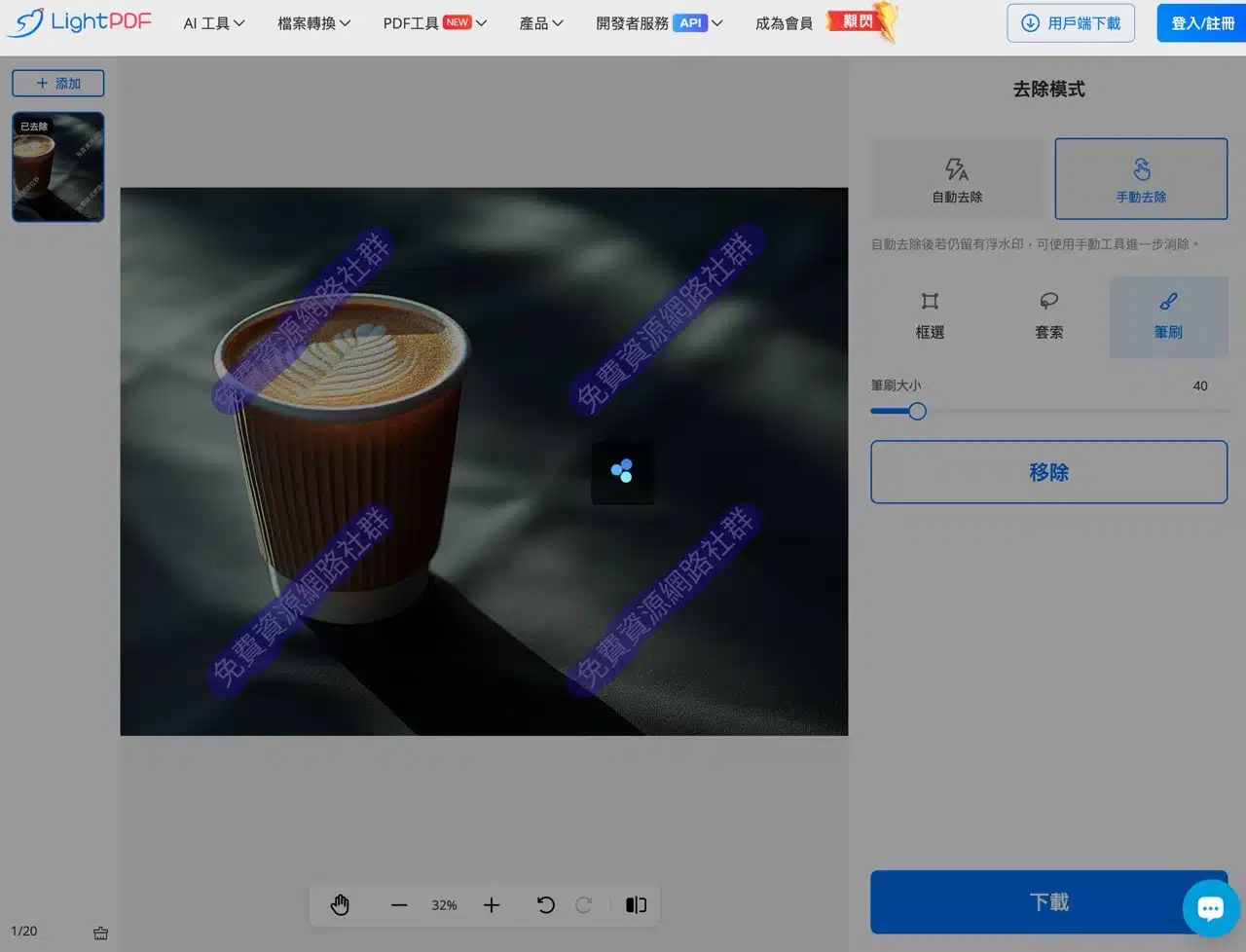This screenshot has height=952, width=1246.
Task: Expand the AI 工具 dropdown menu
Action: pos(214,23)
